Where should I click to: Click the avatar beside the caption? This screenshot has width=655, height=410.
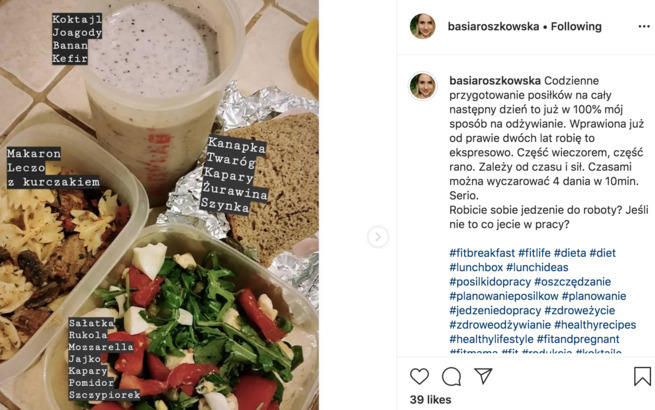click(423, 86)
